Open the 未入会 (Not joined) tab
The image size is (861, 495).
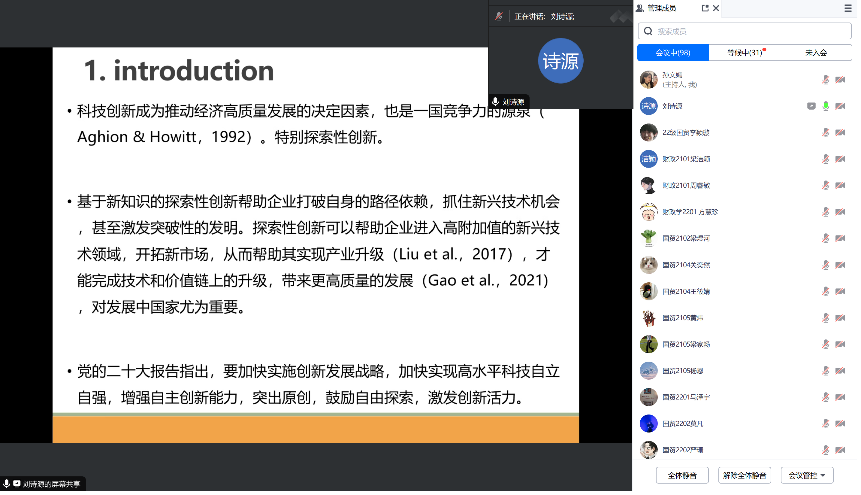[814, 53]
